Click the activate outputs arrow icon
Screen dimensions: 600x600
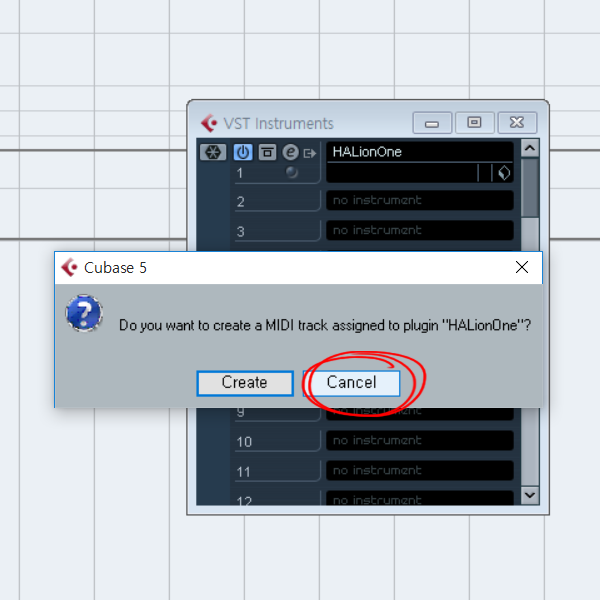(x=310, y=153)
